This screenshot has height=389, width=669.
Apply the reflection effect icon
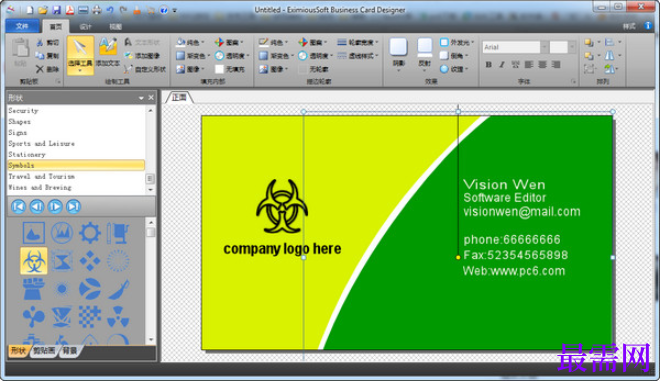[425, 52]
